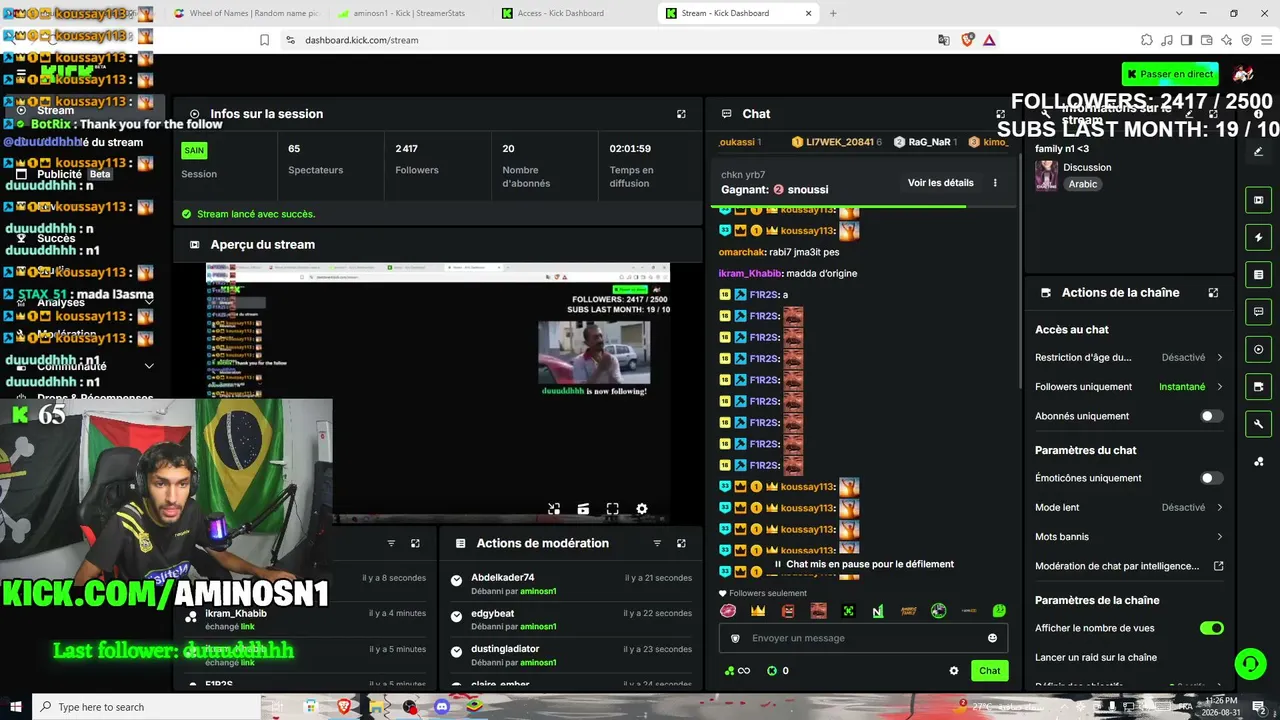Disable Afficher le nombre de vues

tap(1211, 628)
